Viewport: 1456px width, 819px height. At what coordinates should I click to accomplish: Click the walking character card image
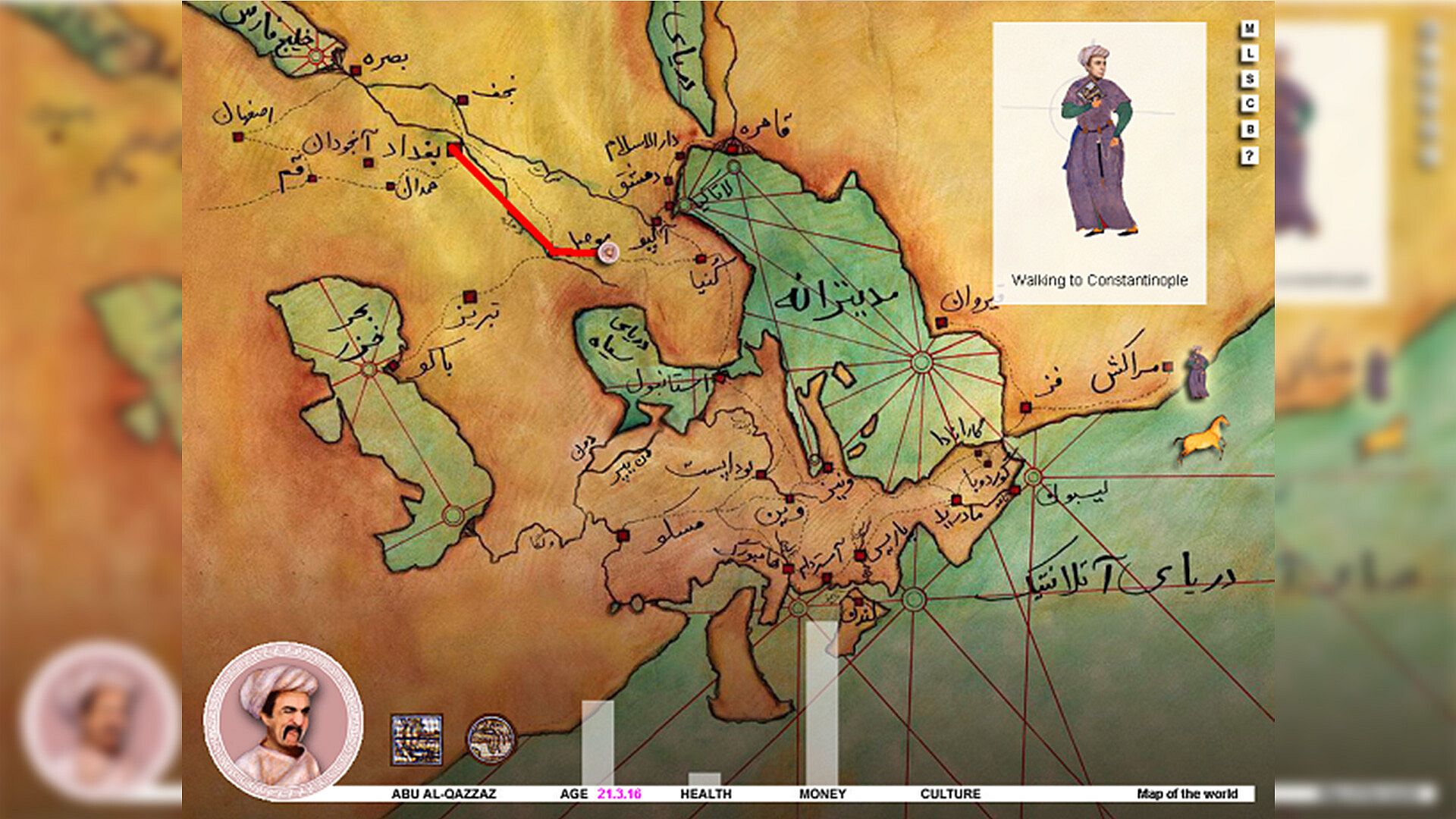pos(1099,140)
